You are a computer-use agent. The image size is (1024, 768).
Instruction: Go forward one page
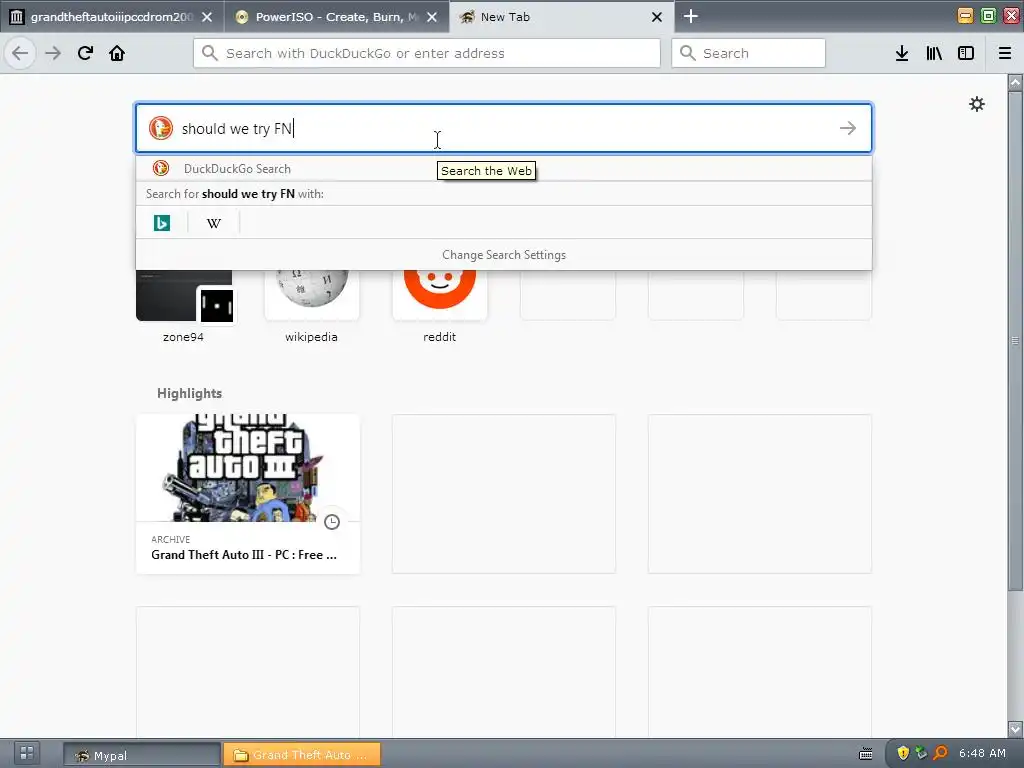pyautogui.click(x=53, y=53)
